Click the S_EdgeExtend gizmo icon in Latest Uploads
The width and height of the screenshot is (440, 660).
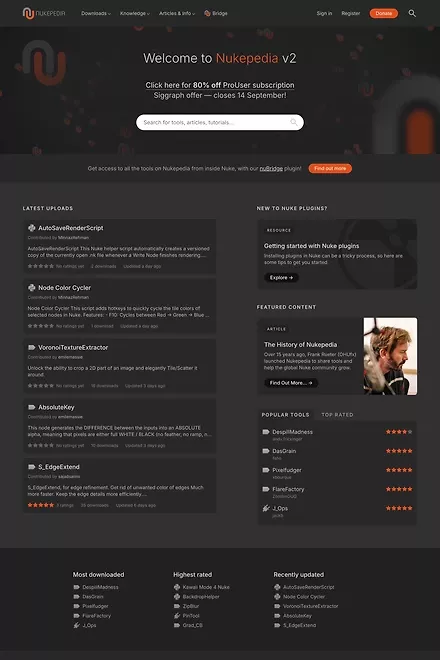32,467
